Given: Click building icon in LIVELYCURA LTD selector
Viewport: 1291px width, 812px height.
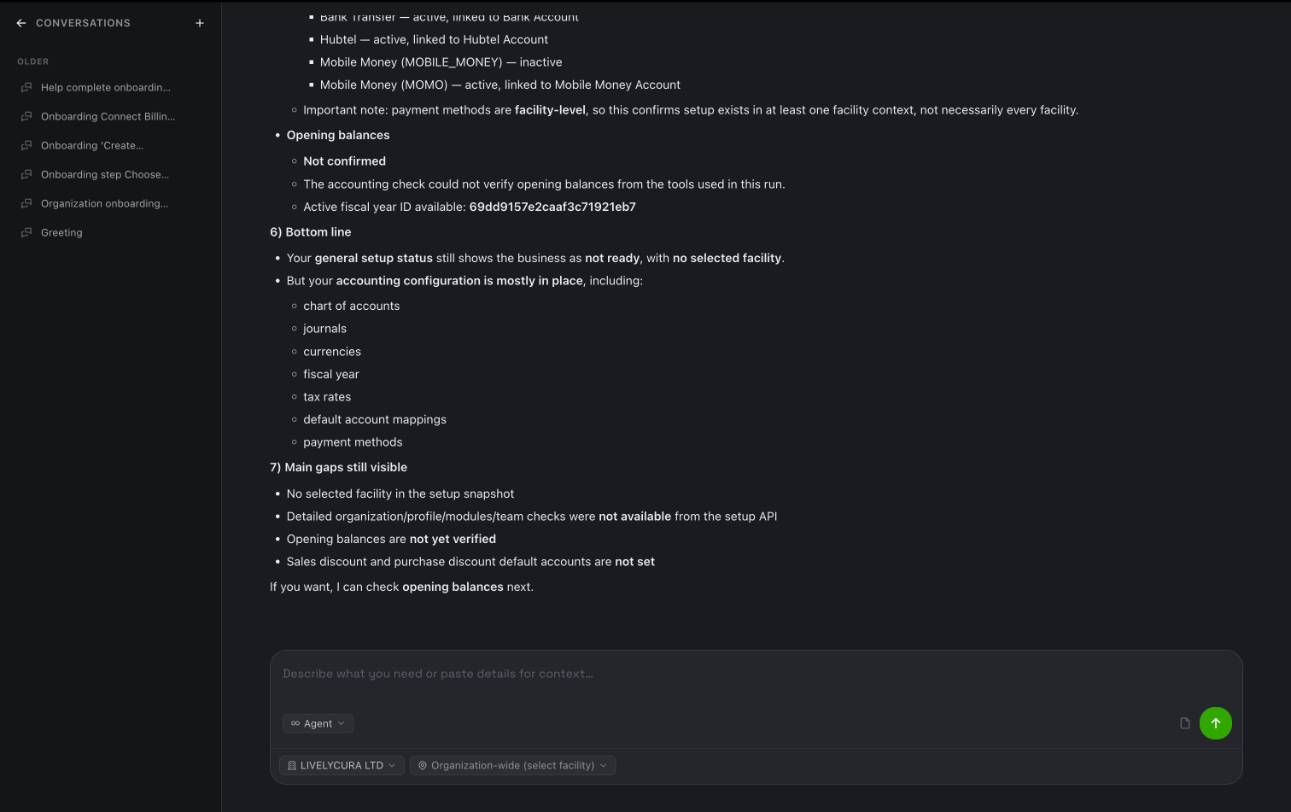Looking at the screenshot, I should (292, 765).
